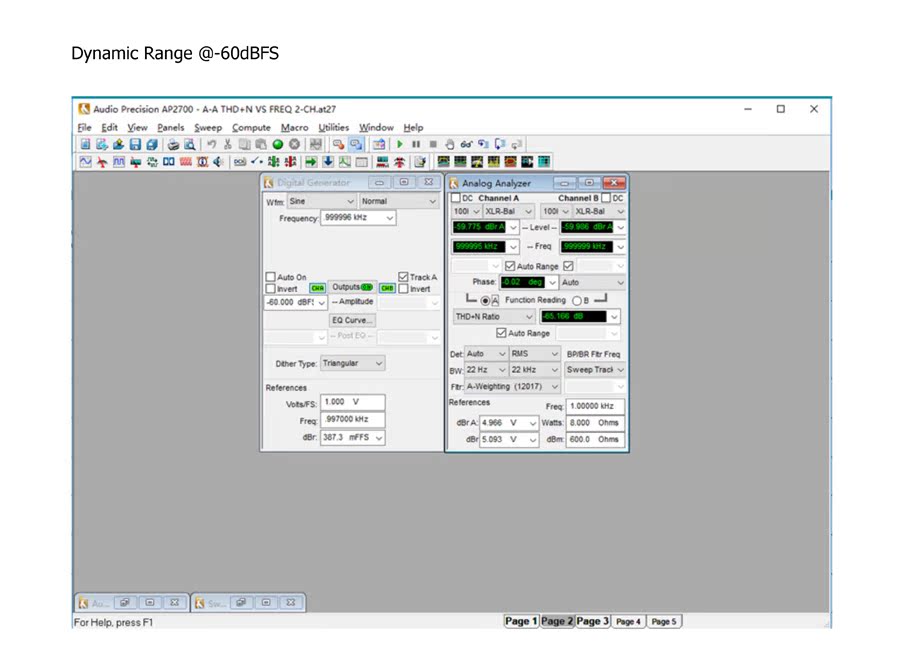Click the red airplane-shaped toolbar icon

point(102,162)
